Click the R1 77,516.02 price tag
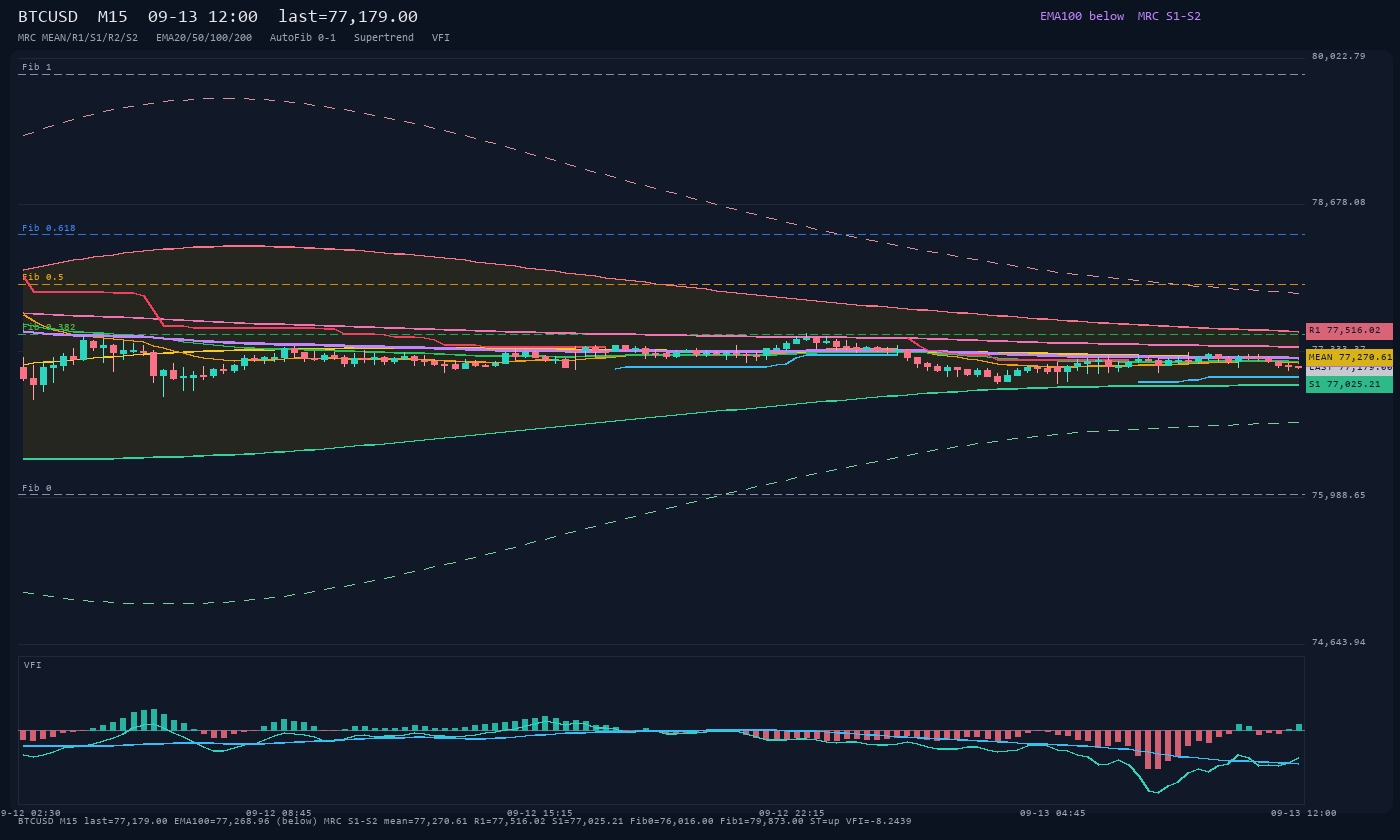Viewport: 1400px width, 840px height. [x=1349, y=331]
